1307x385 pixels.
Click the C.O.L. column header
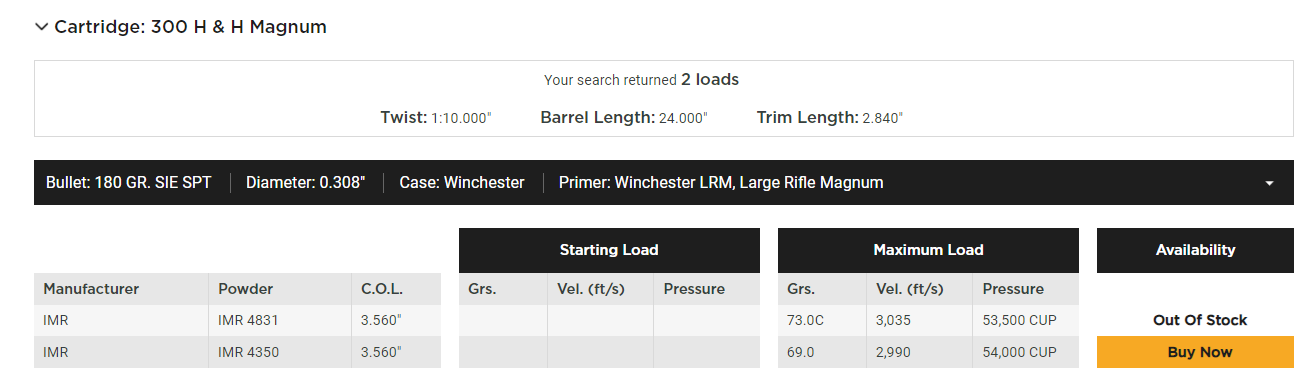(382, 289)
